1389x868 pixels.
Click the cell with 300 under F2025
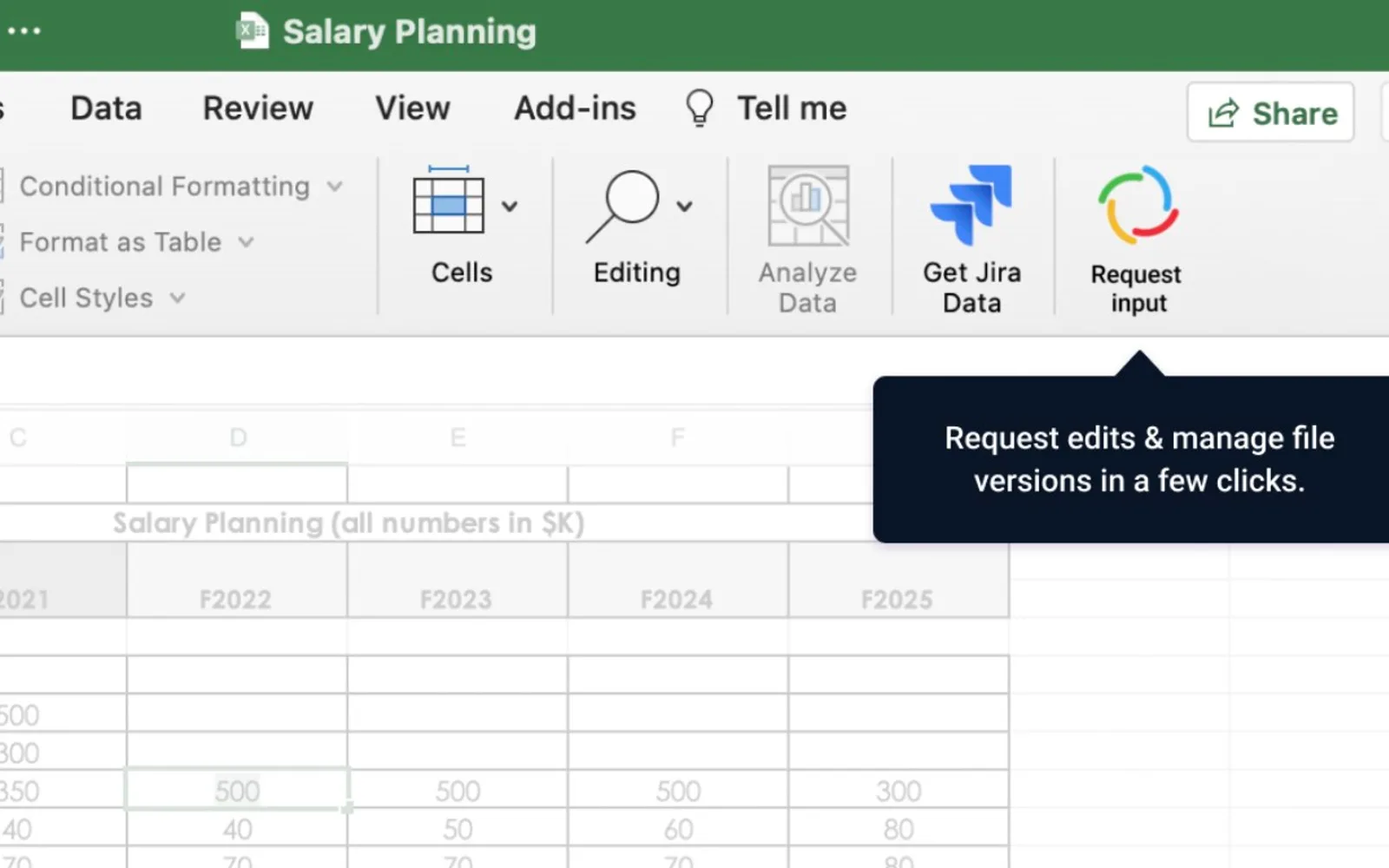pos(899,790)
